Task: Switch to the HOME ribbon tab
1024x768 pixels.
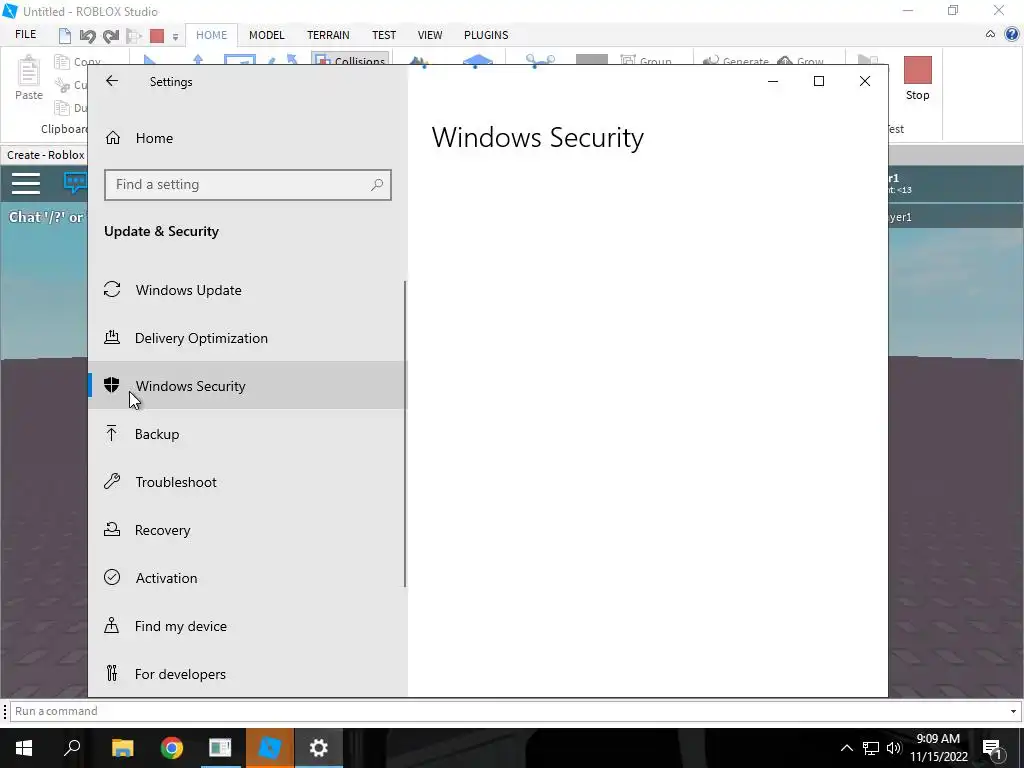Action: click(212, 35)
